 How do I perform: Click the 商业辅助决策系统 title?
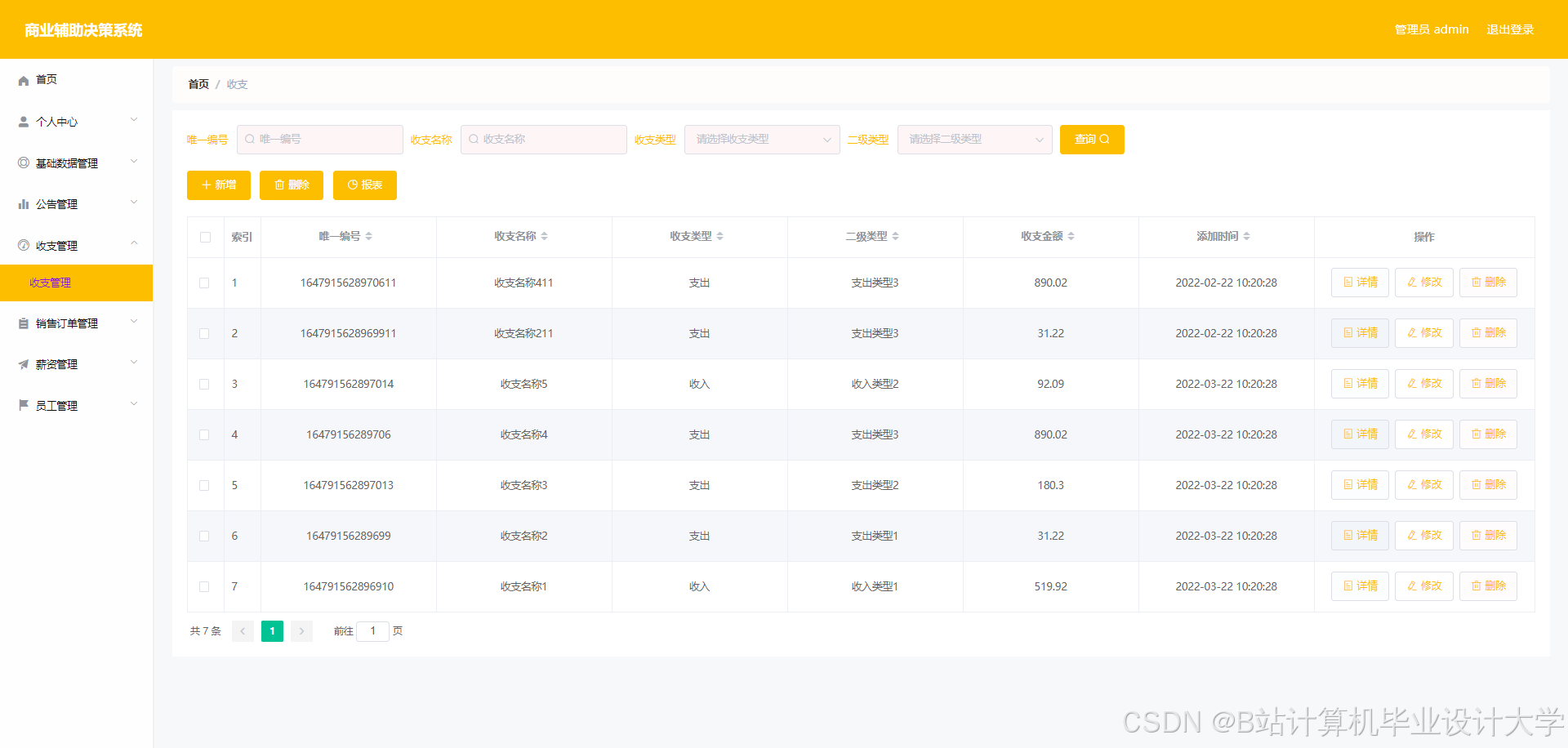[x=83, y=30]
